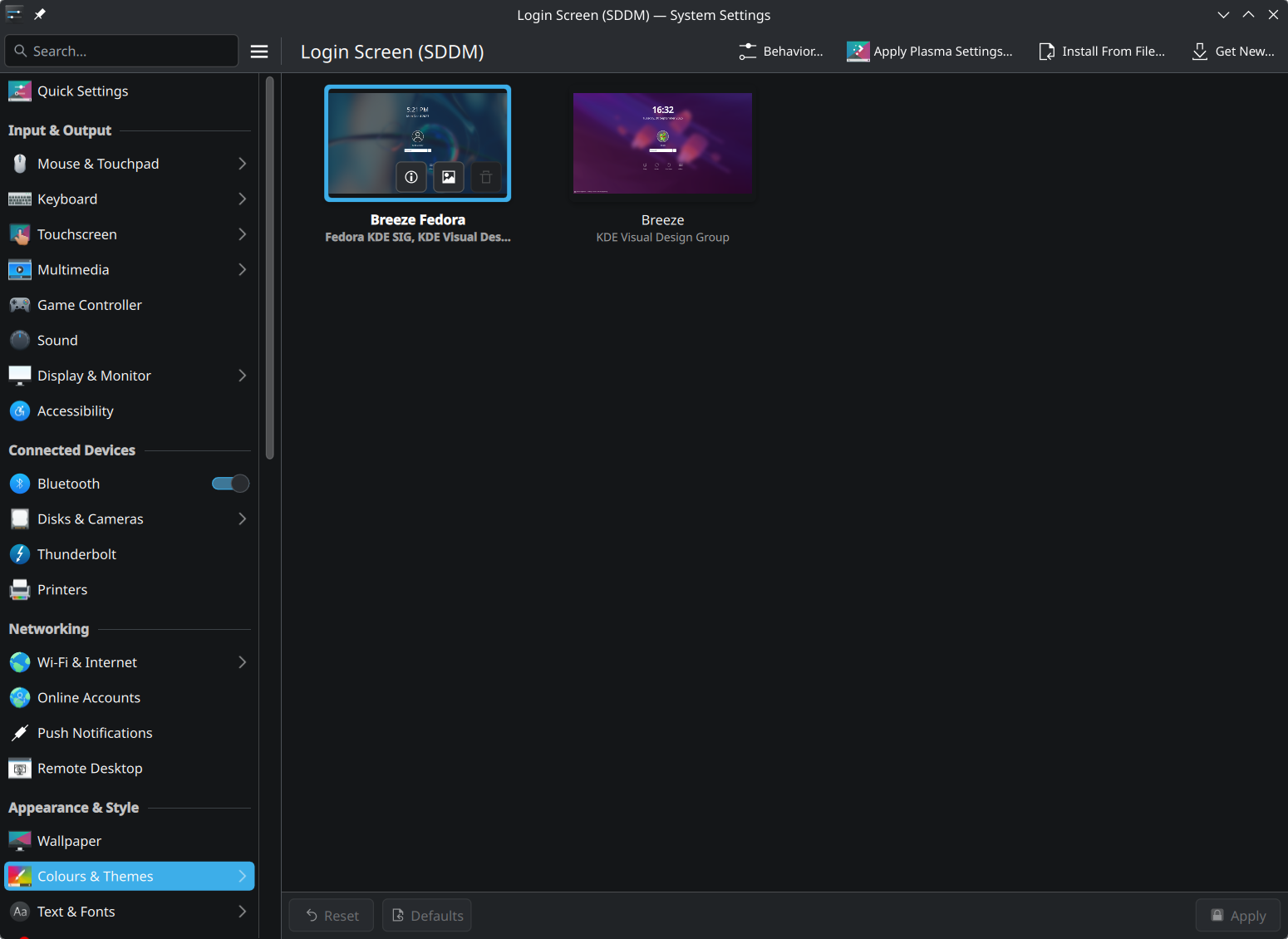This screenshot has height=939, width=1288.
Task: Expand Colours & Themes chevron
Action: (x=242, y=877)
